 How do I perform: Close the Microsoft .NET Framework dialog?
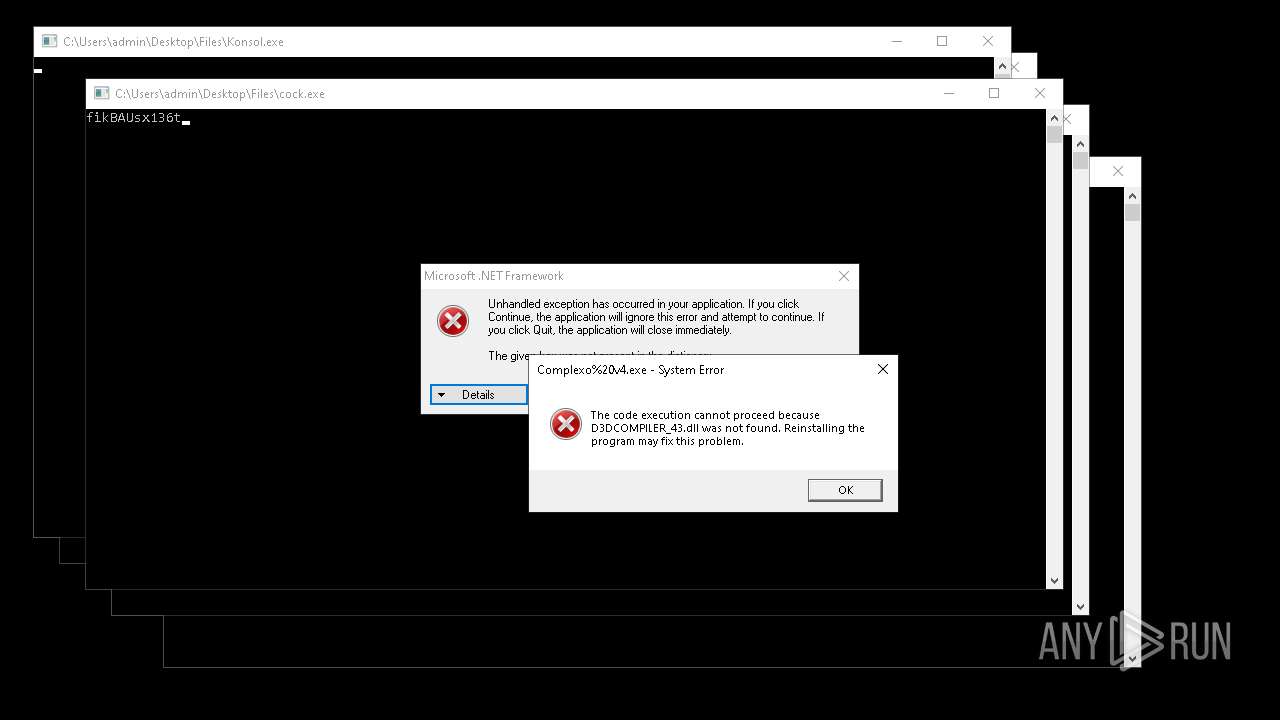844,276
